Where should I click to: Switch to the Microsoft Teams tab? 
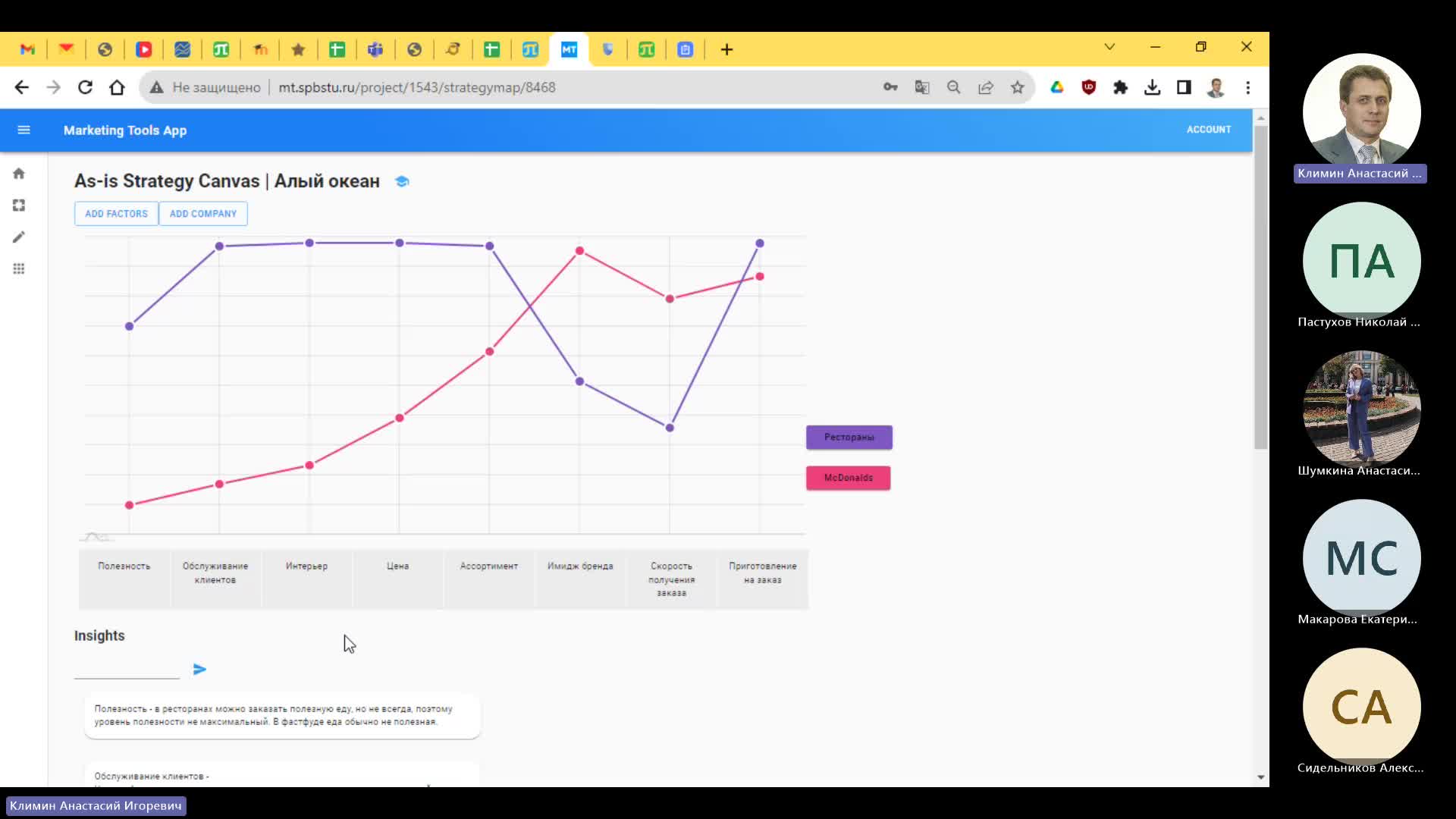(x=375, y=49)
